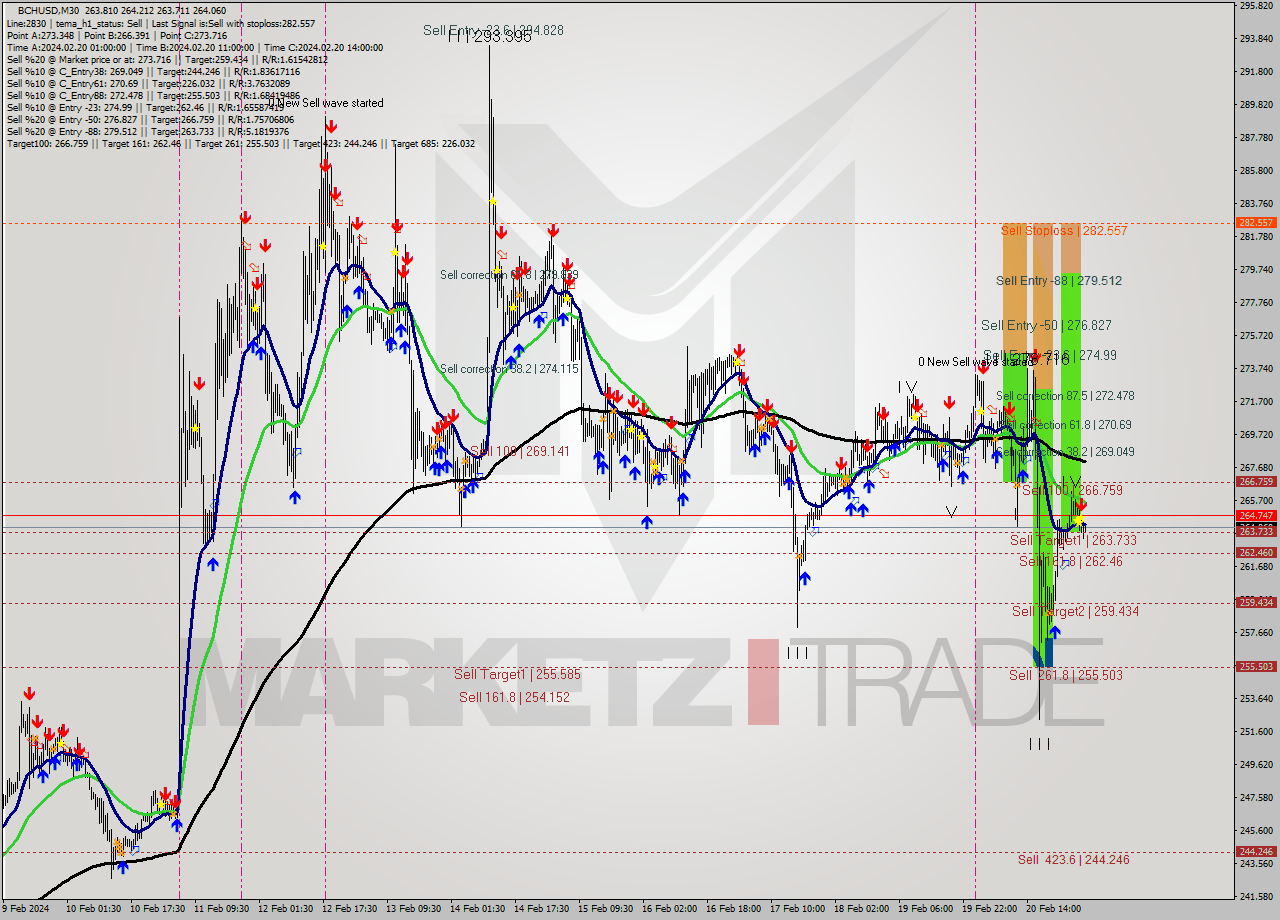Click the 'Sell 100 | 269.141' label
The width and height of the screenshot is (1280, 920).
pos(520,452)
